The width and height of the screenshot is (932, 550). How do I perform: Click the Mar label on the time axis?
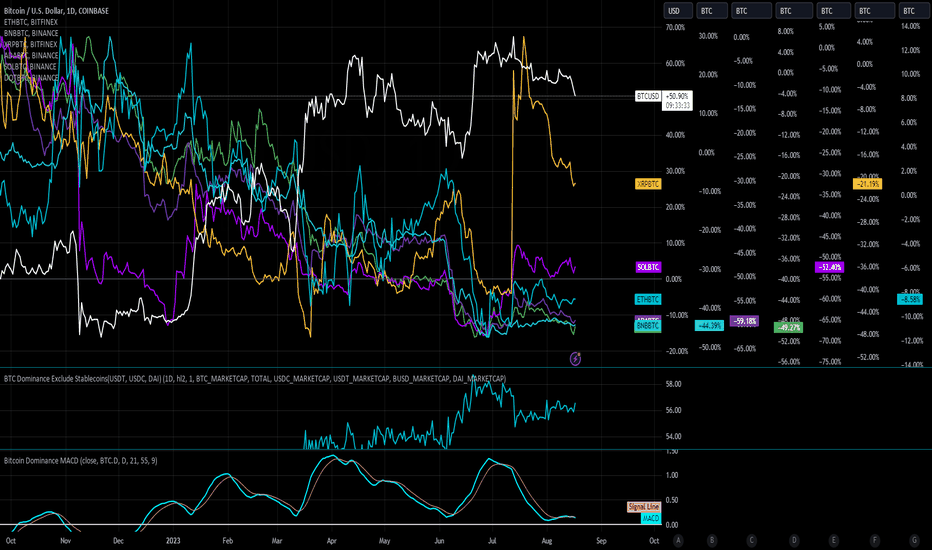277,541
